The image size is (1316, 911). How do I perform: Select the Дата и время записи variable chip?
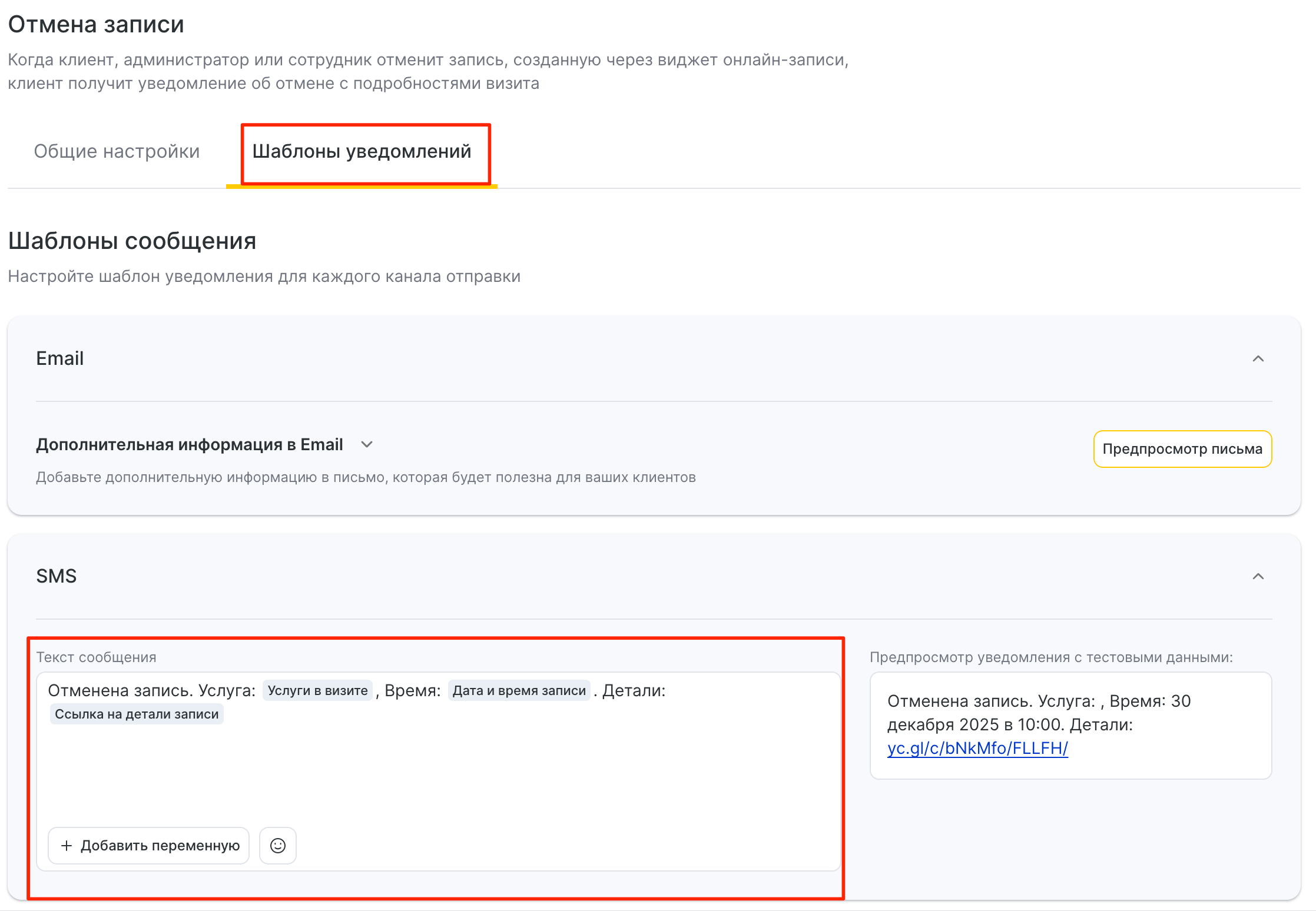point(519,690)
